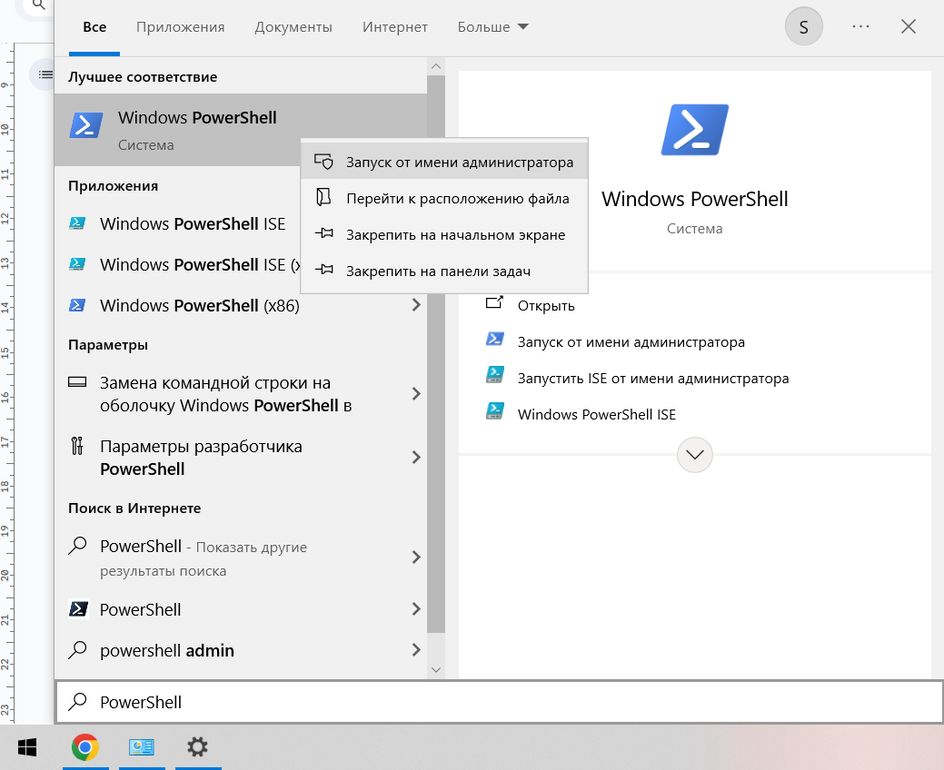The height and width of the screenshot is (770, 944).
Task: Click the 'Windows PowerShell (x86)' result text
Action: pyautogui.click(x=199, y=306)
